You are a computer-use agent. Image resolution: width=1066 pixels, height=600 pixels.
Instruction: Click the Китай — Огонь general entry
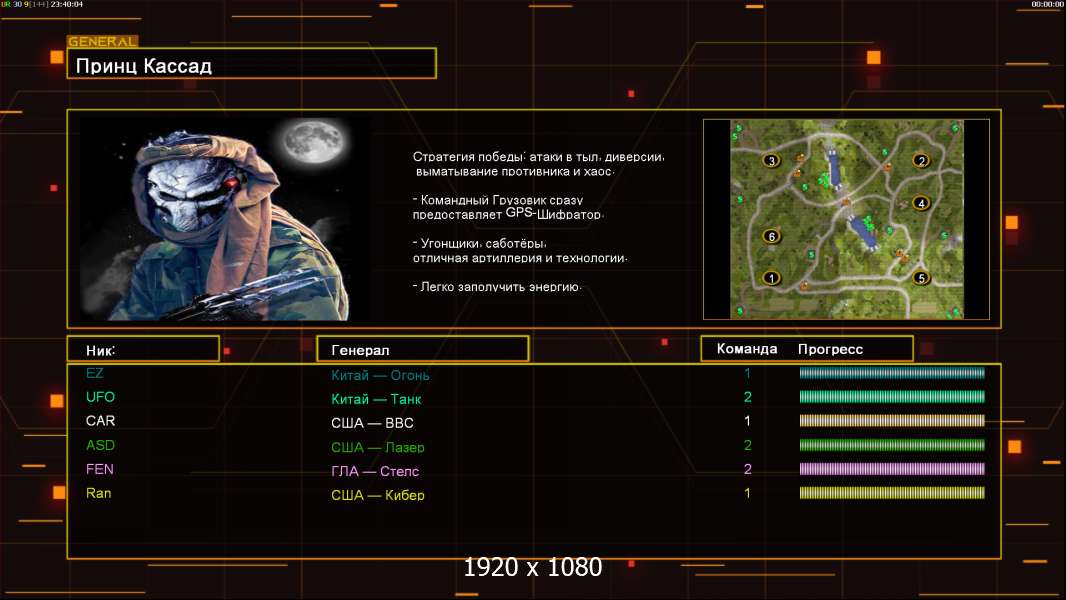coord(380,374)
